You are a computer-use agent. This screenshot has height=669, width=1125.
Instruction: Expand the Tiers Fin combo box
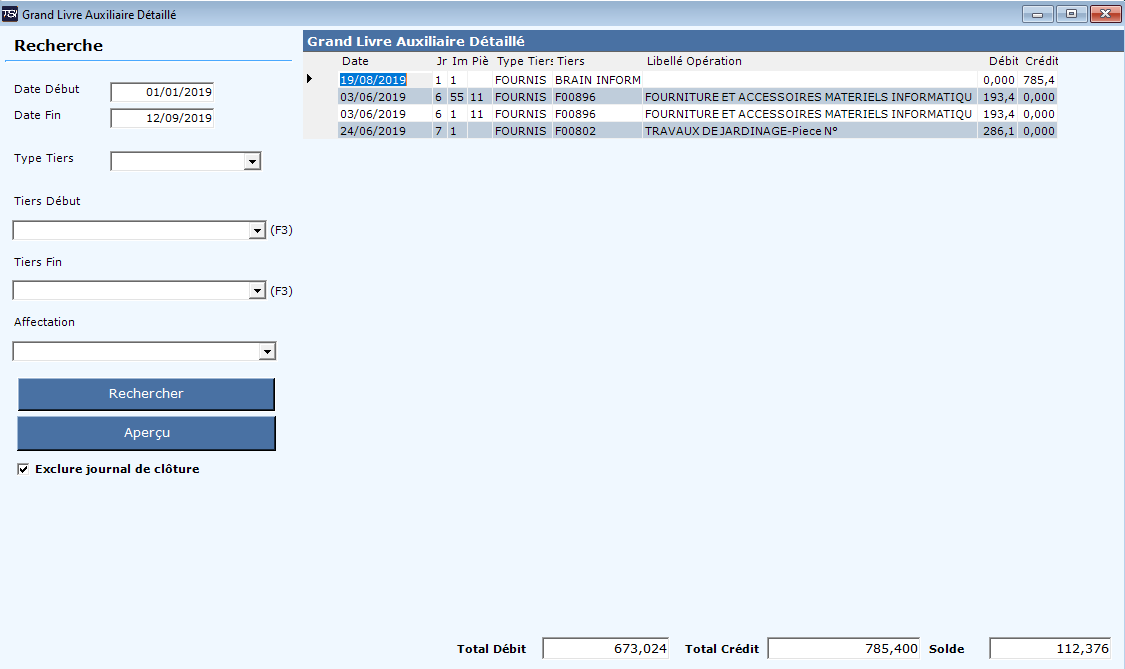click(x=258, y=291)
